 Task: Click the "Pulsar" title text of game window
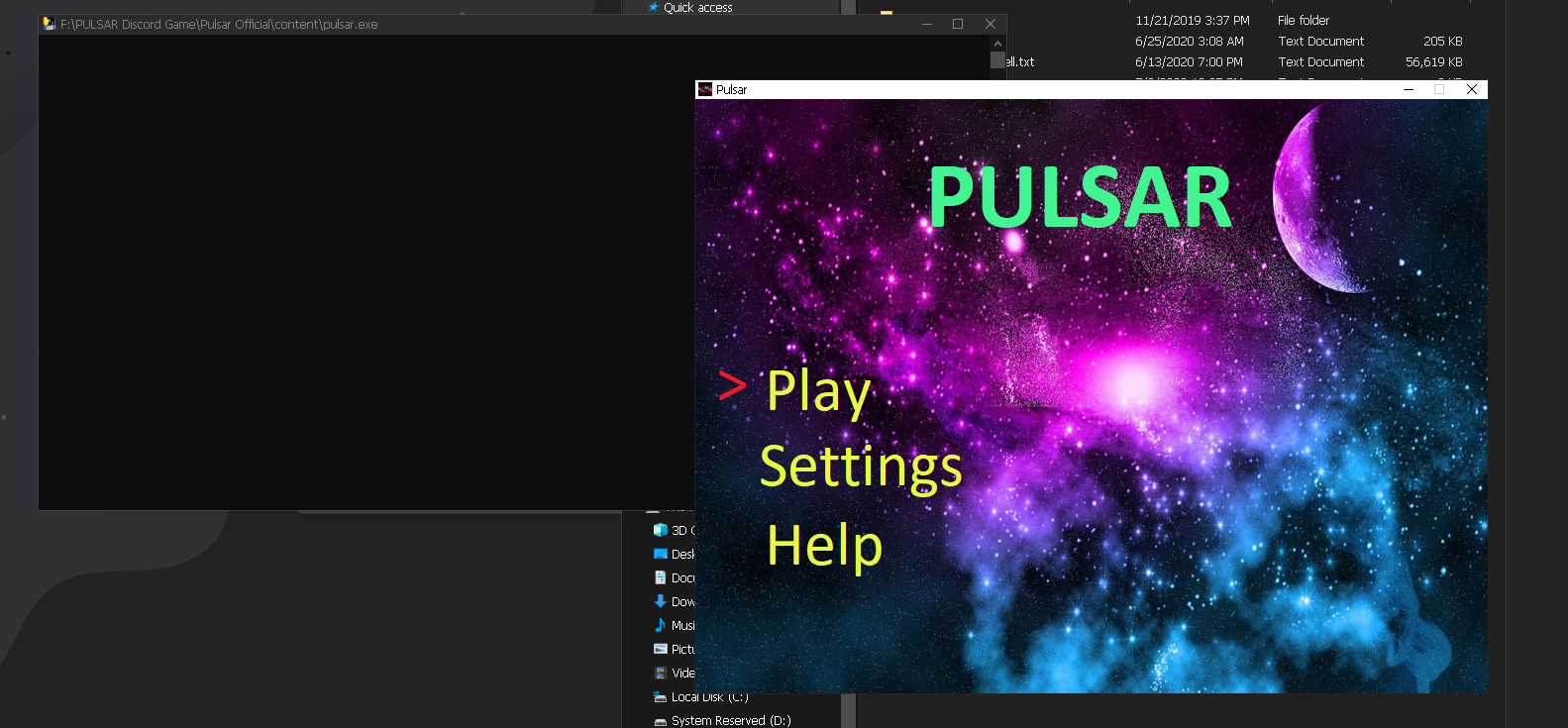(x=731, y=89)
